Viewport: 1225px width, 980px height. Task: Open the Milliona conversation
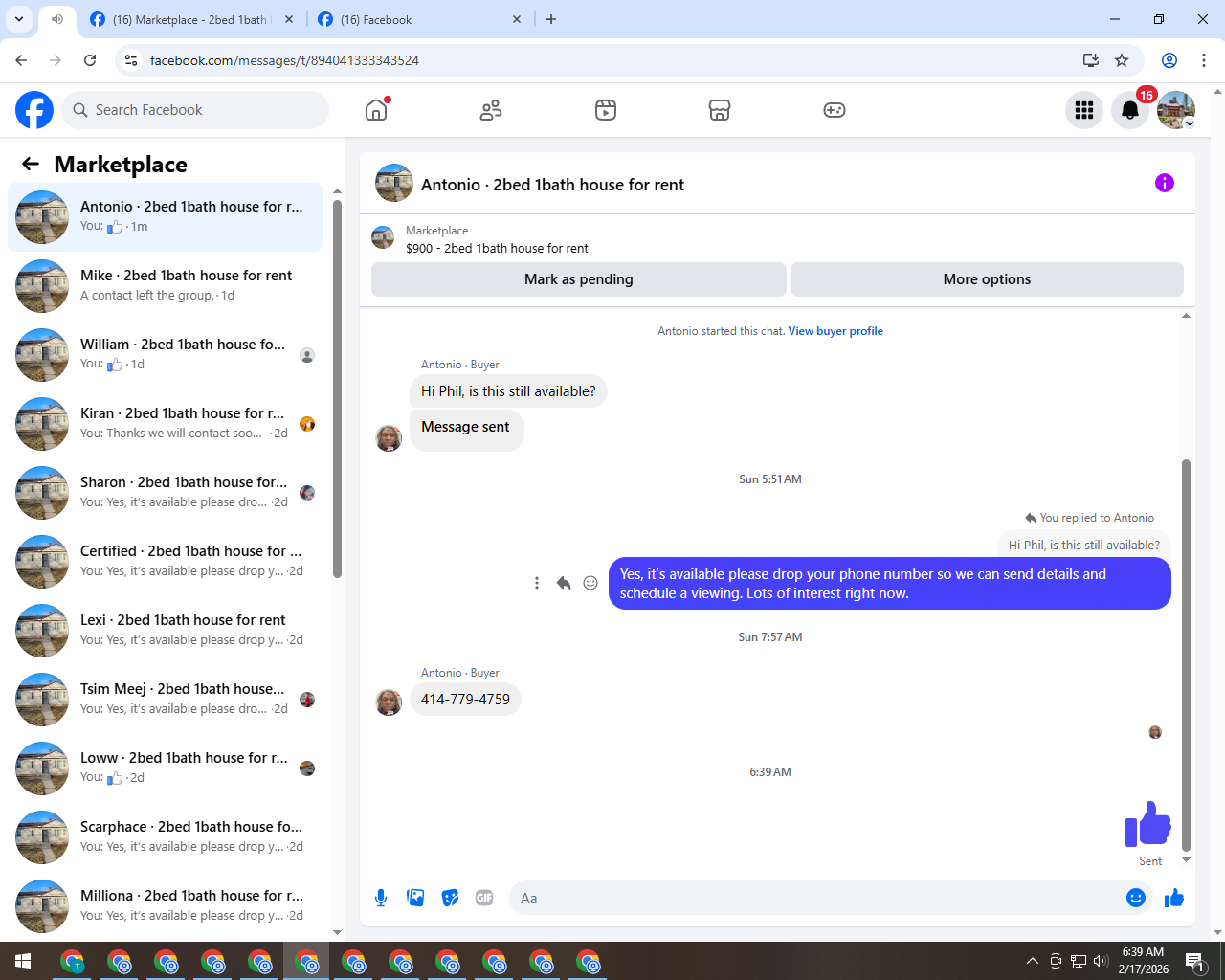tap(165, 906)
